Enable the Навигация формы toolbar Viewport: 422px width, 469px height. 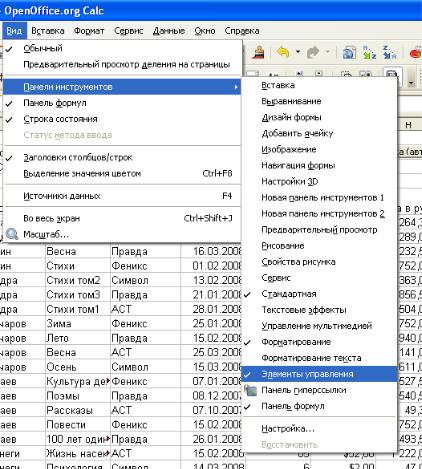click(x=319, y=165)
